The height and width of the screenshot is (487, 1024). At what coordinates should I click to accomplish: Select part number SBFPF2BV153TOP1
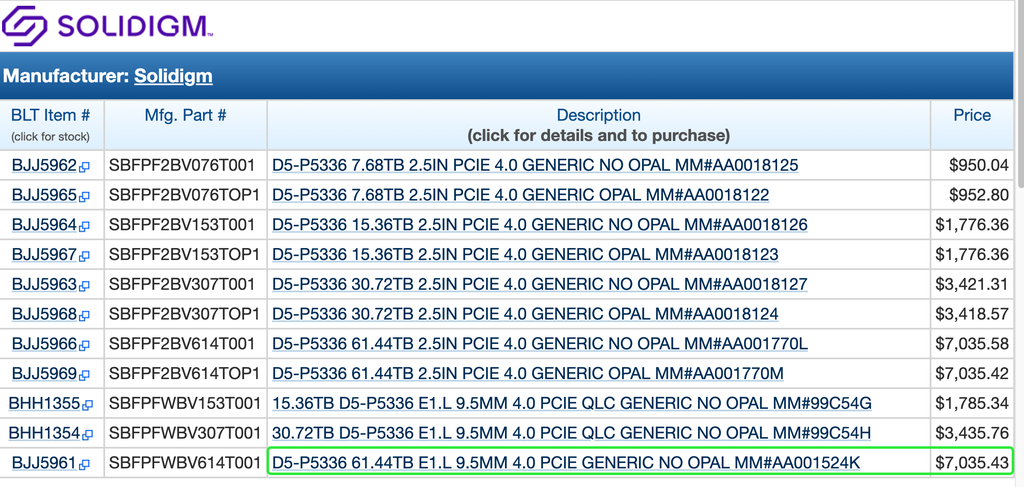(184, 255)
